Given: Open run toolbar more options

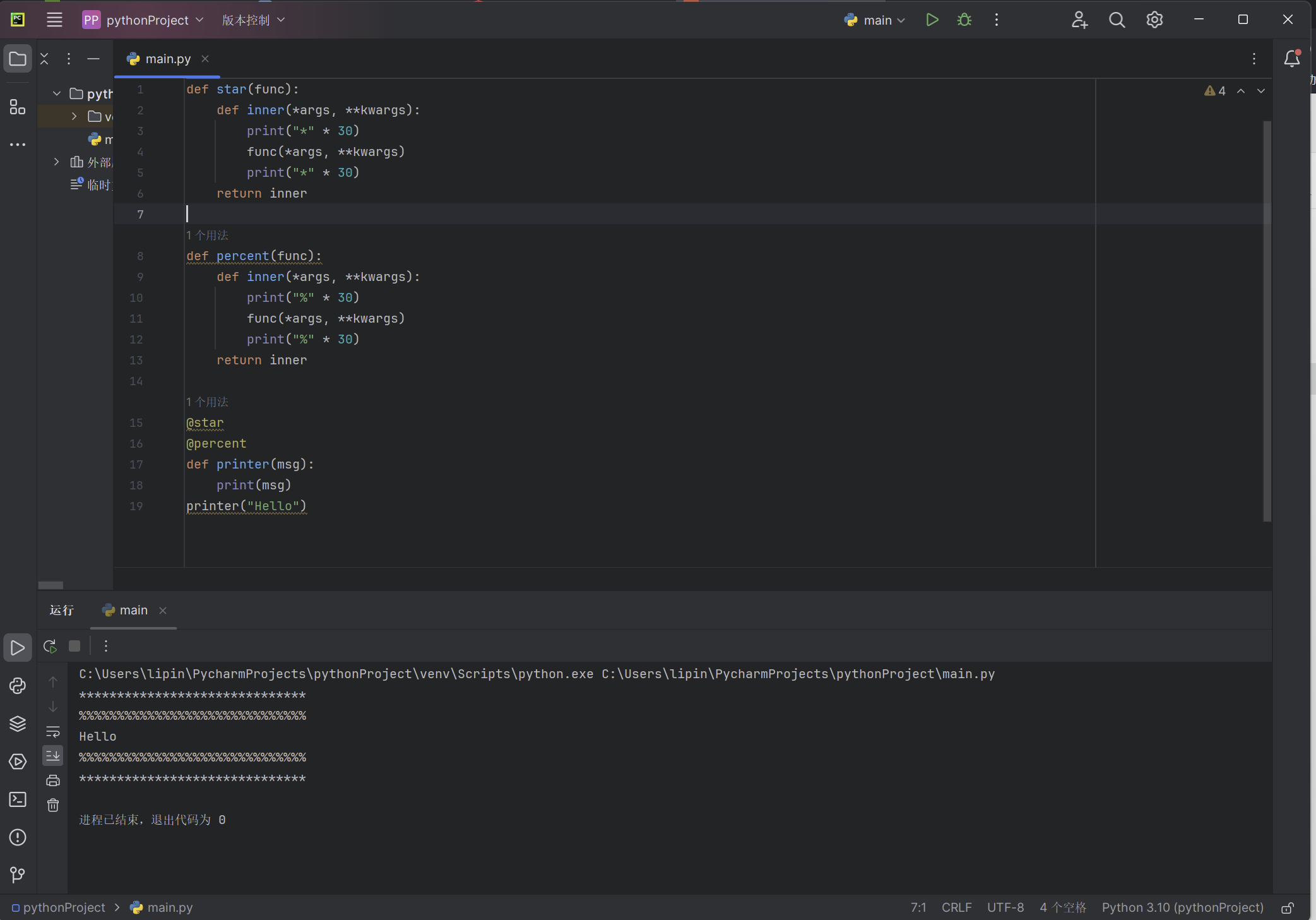Looking at the screenshot, I should [x=106, y=646].
